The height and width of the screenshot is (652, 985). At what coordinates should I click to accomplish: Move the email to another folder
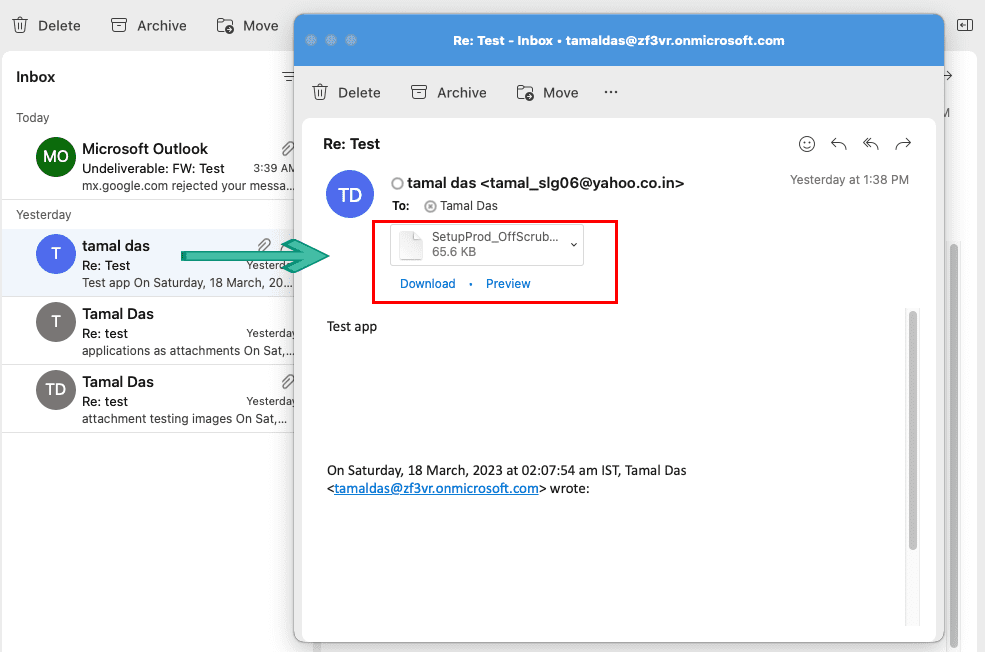pyautogui.click(x=547, y=92)
